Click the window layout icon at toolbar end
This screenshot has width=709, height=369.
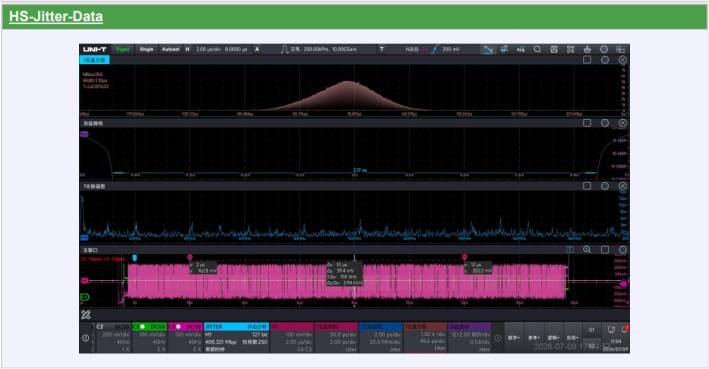point(620,49)
